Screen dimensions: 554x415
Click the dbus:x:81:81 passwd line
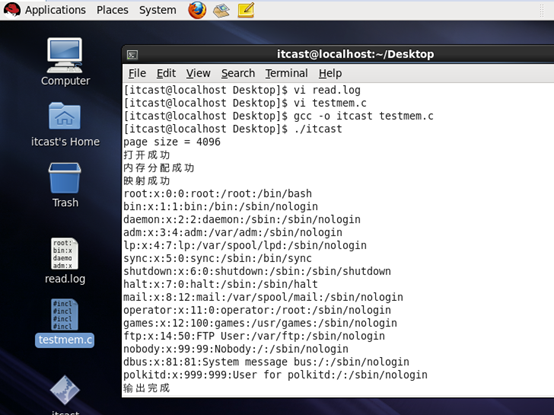(x=266, y=362)
